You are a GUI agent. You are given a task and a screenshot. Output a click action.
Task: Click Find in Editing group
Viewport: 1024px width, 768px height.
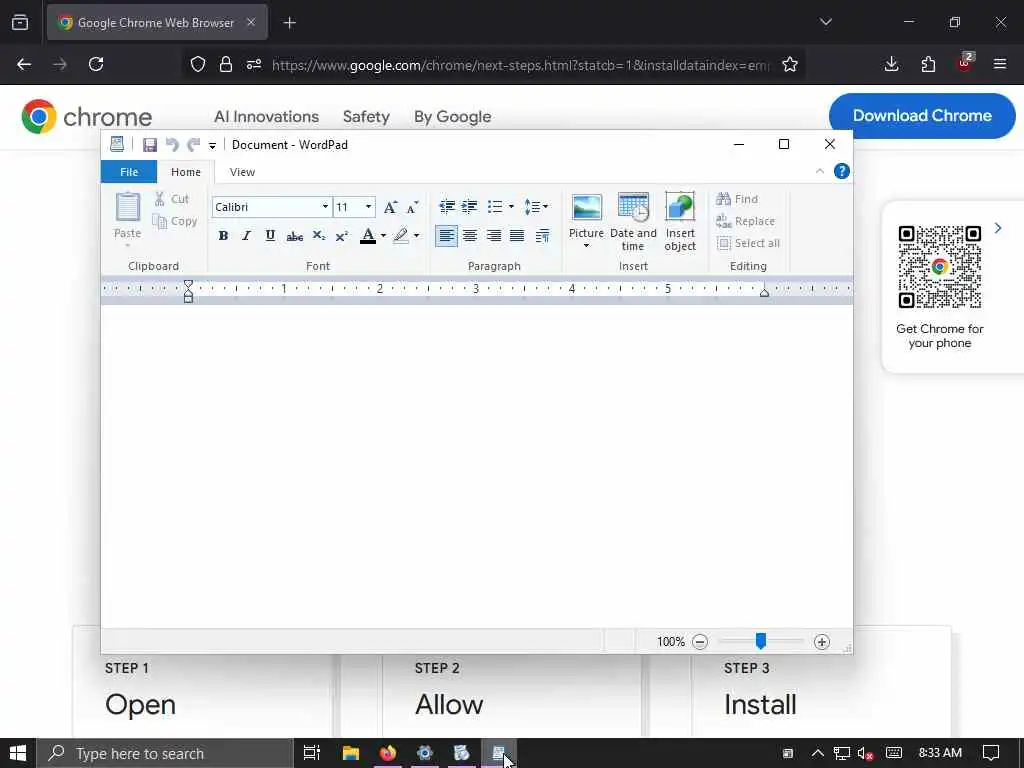click(x=737, y=199)
